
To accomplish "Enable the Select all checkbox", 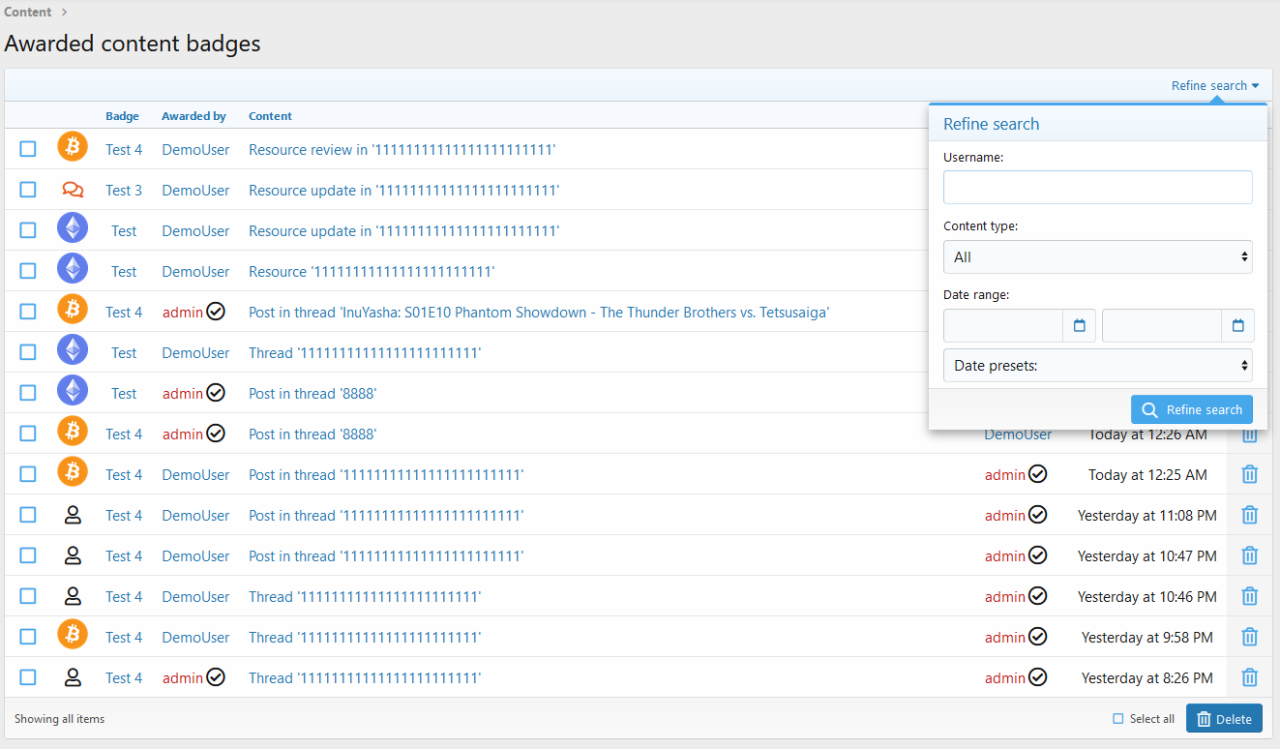I will pos(1119,719).
